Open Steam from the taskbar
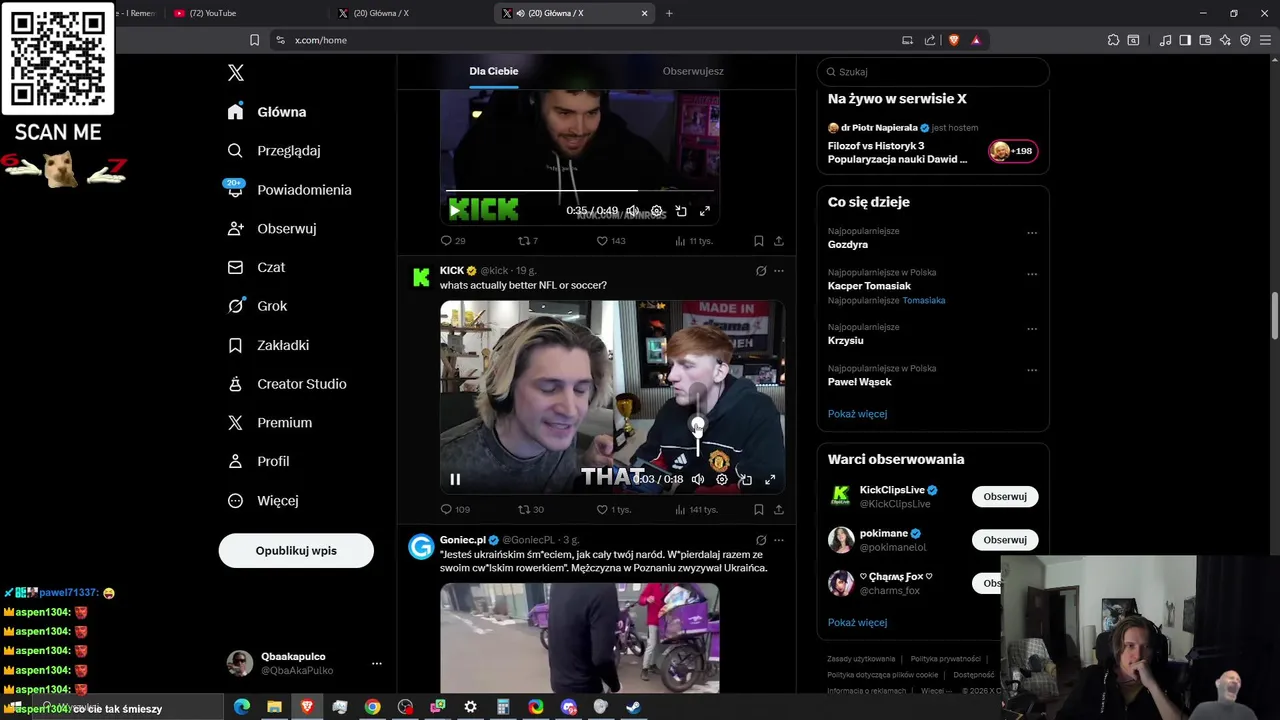 633,707
